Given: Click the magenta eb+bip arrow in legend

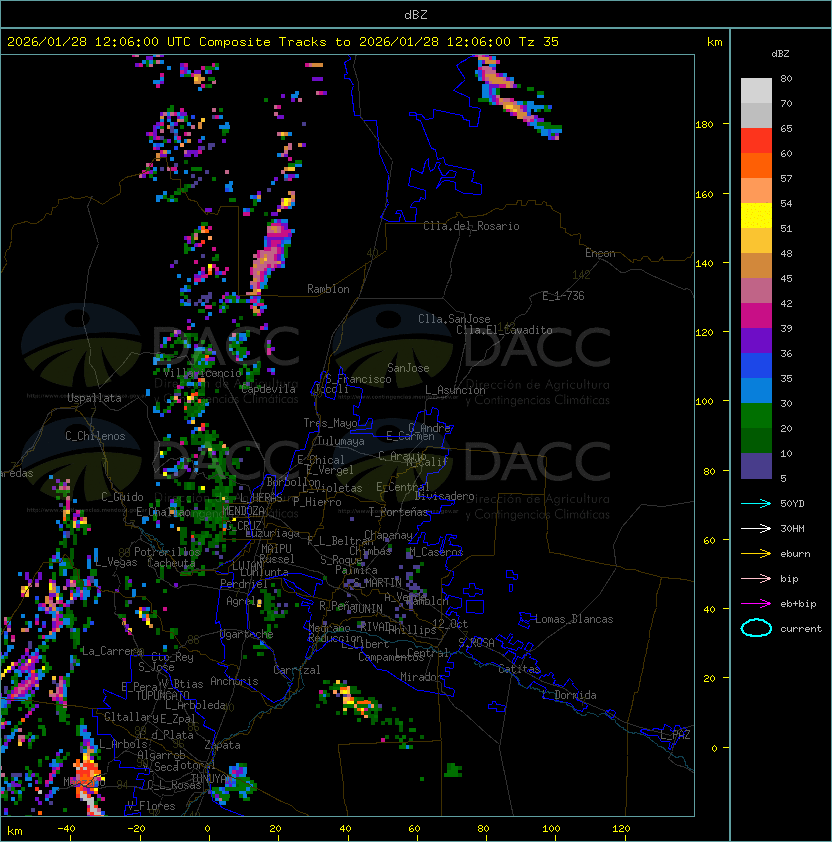Looking at the screenshot, I should click(756, 604).
